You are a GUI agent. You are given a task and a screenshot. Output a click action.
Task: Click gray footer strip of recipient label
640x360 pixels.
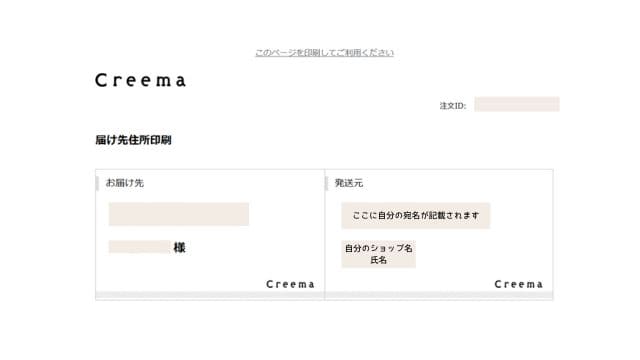click(210, 295)
